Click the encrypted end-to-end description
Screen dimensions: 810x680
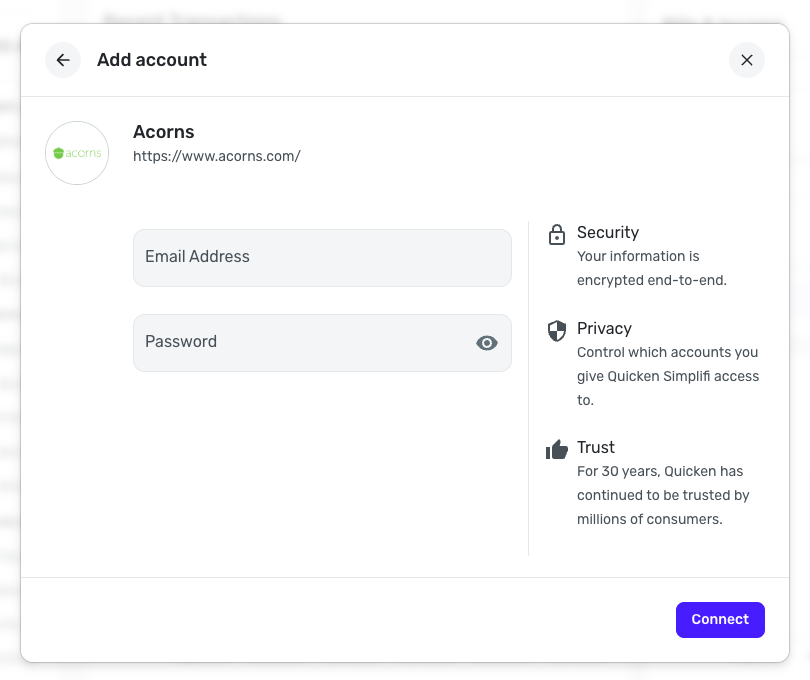651,268
